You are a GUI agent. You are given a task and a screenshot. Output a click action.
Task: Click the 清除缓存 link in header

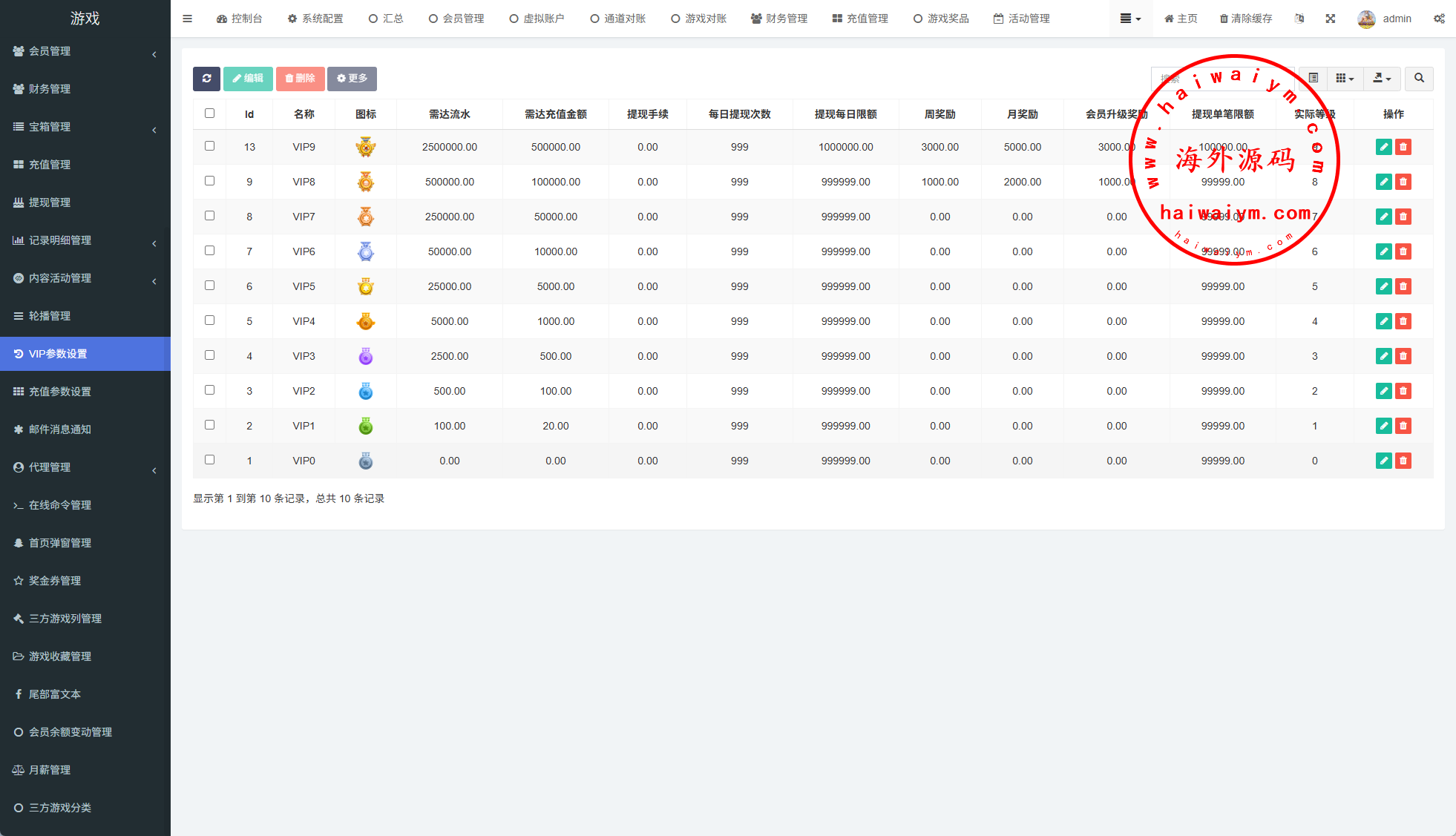[1246, 19]
